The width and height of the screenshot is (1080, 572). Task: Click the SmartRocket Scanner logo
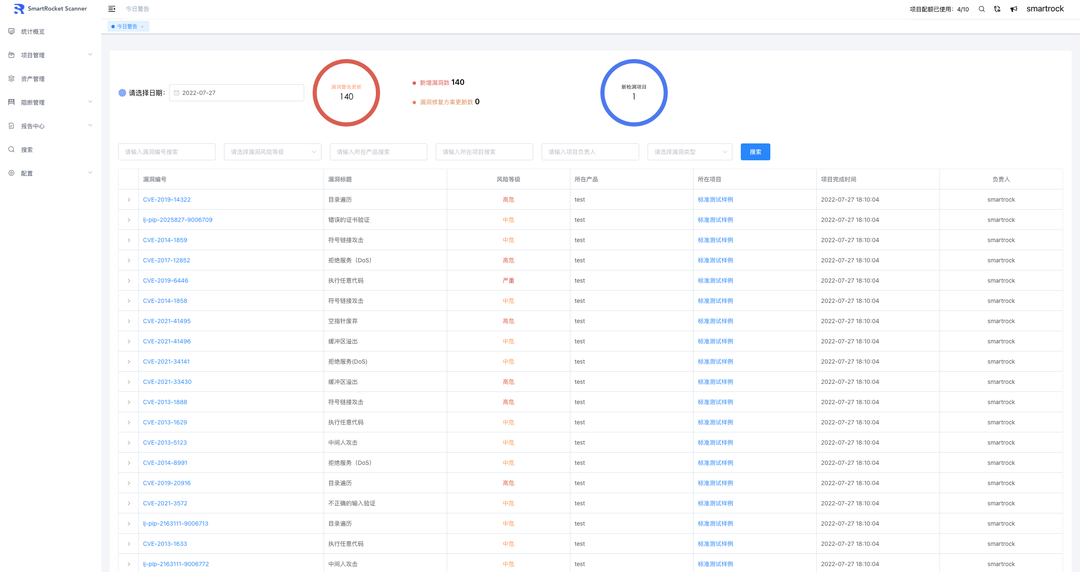pos(50,9)
